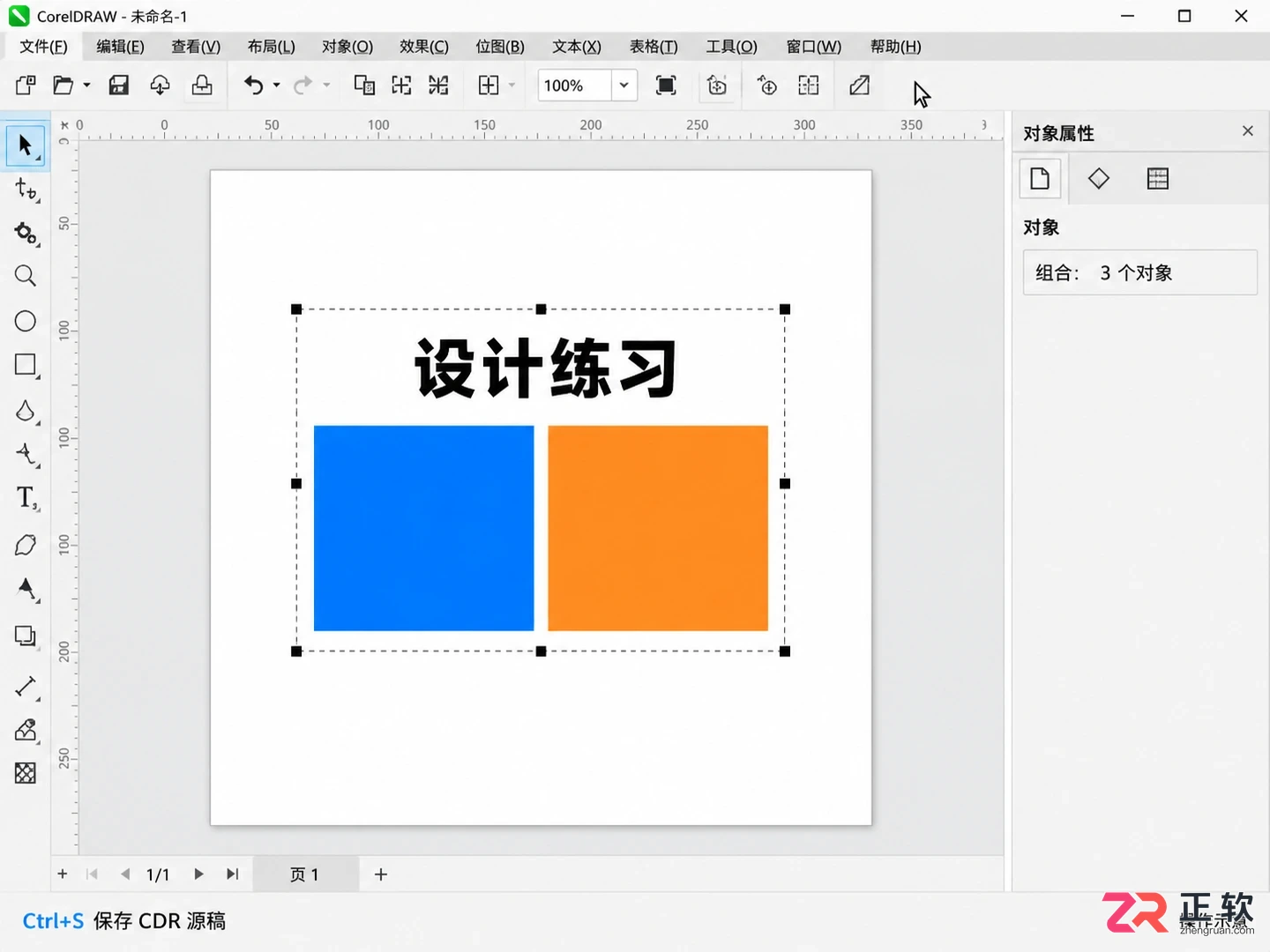Click the Save disk icon

pyautogui.click(x=119, y=86)
